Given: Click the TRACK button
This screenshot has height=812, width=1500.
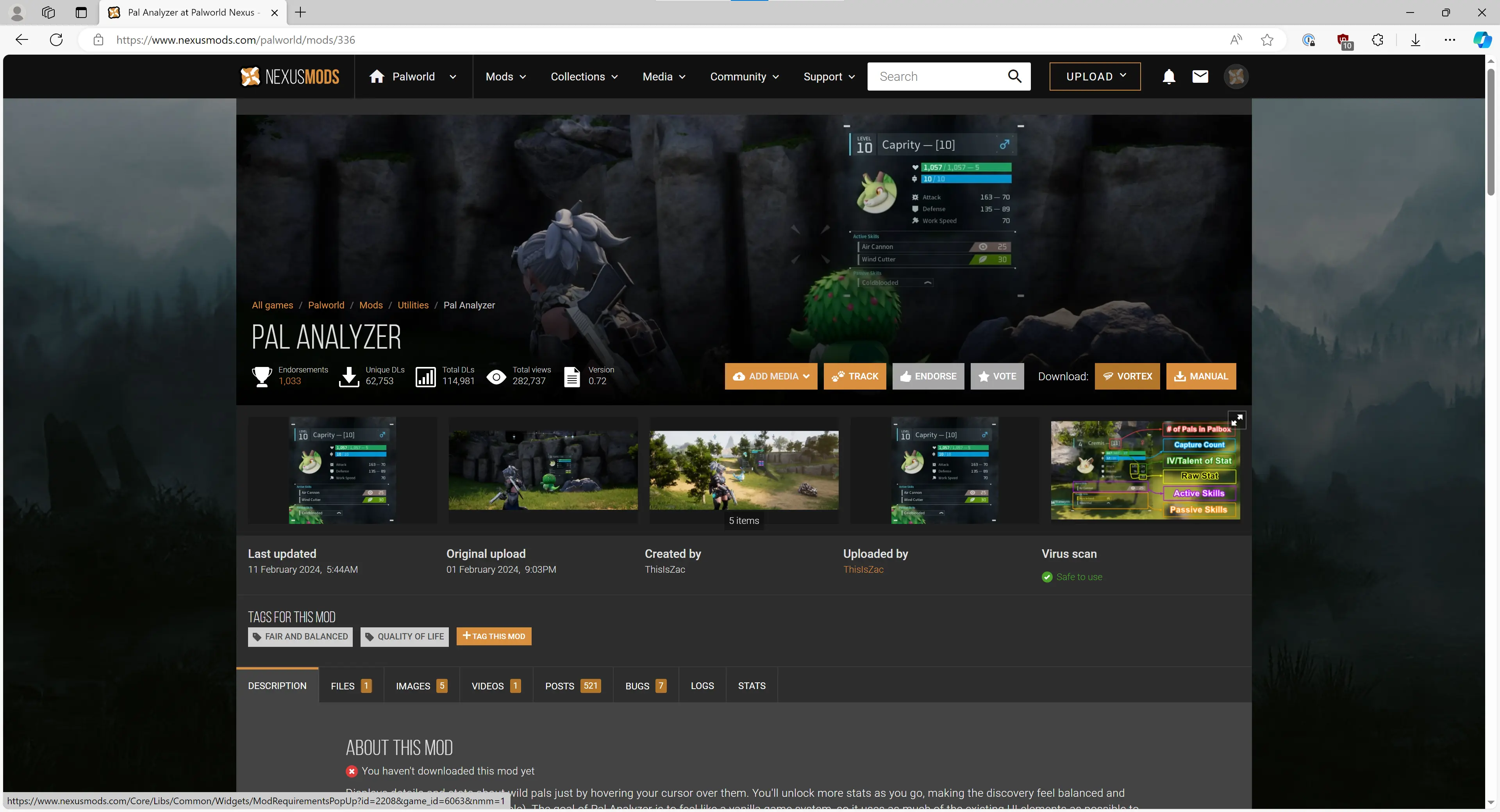Looking at the screenshot, I should point(855,376).
